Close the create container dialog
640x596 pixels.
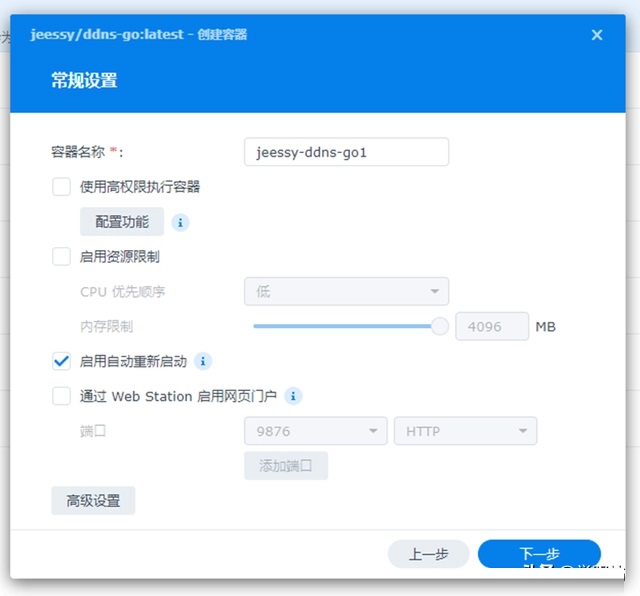point(597,35)
